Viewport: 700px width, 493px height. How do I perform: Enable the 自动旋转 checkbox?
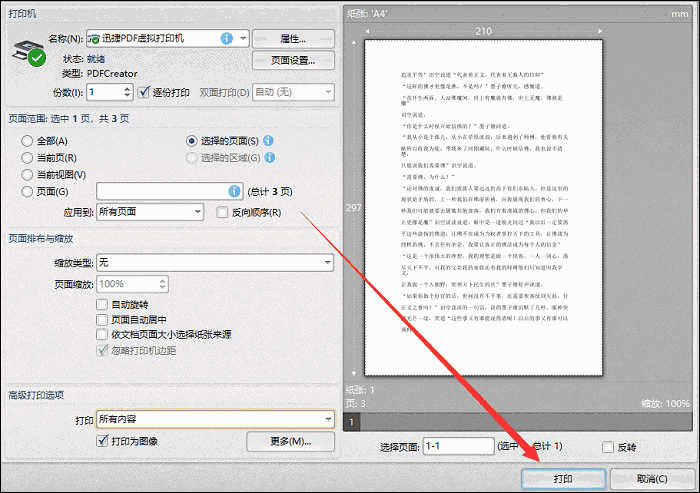point(102,305)
